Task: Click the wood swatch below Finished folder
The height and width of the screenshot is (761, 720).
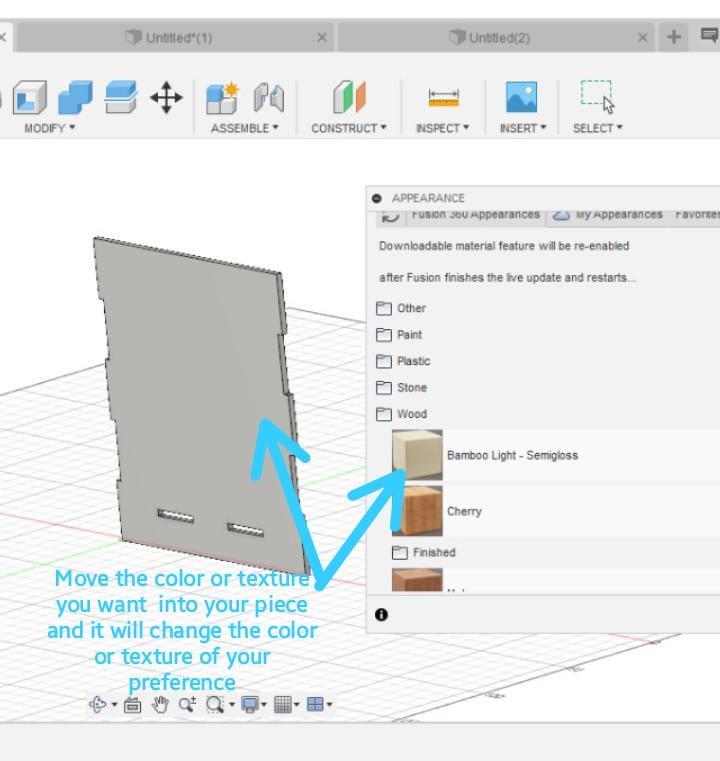Action: 417,579
